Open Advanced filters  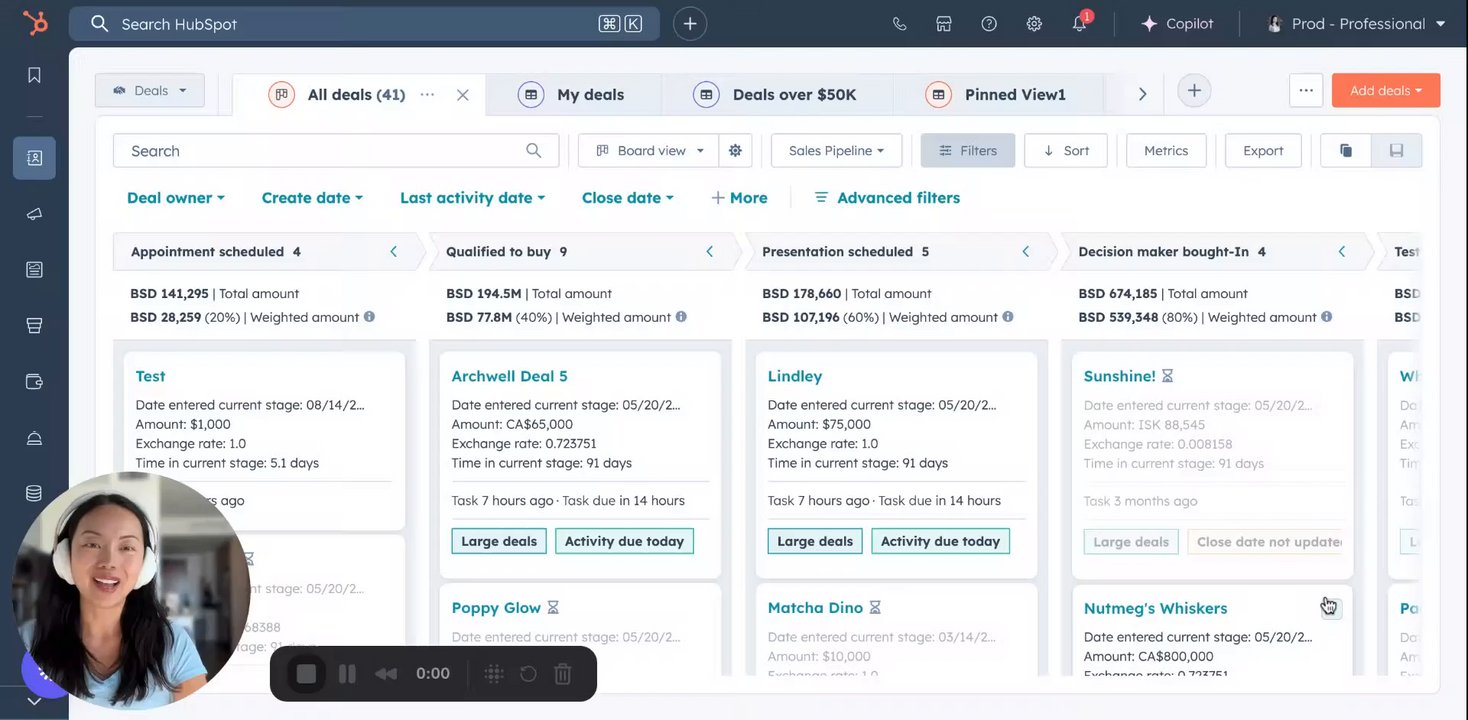pos(887,198)
